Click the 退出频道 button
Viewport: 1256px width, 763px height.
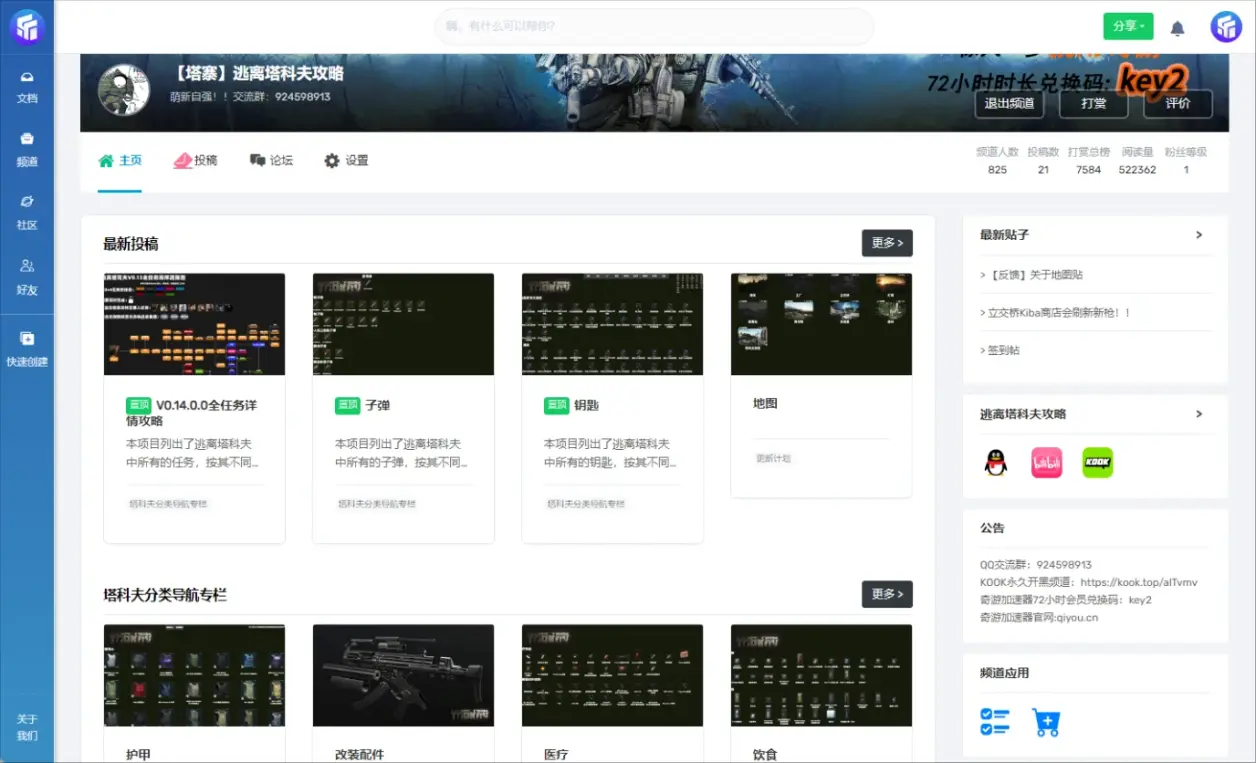coord(1009,104)
